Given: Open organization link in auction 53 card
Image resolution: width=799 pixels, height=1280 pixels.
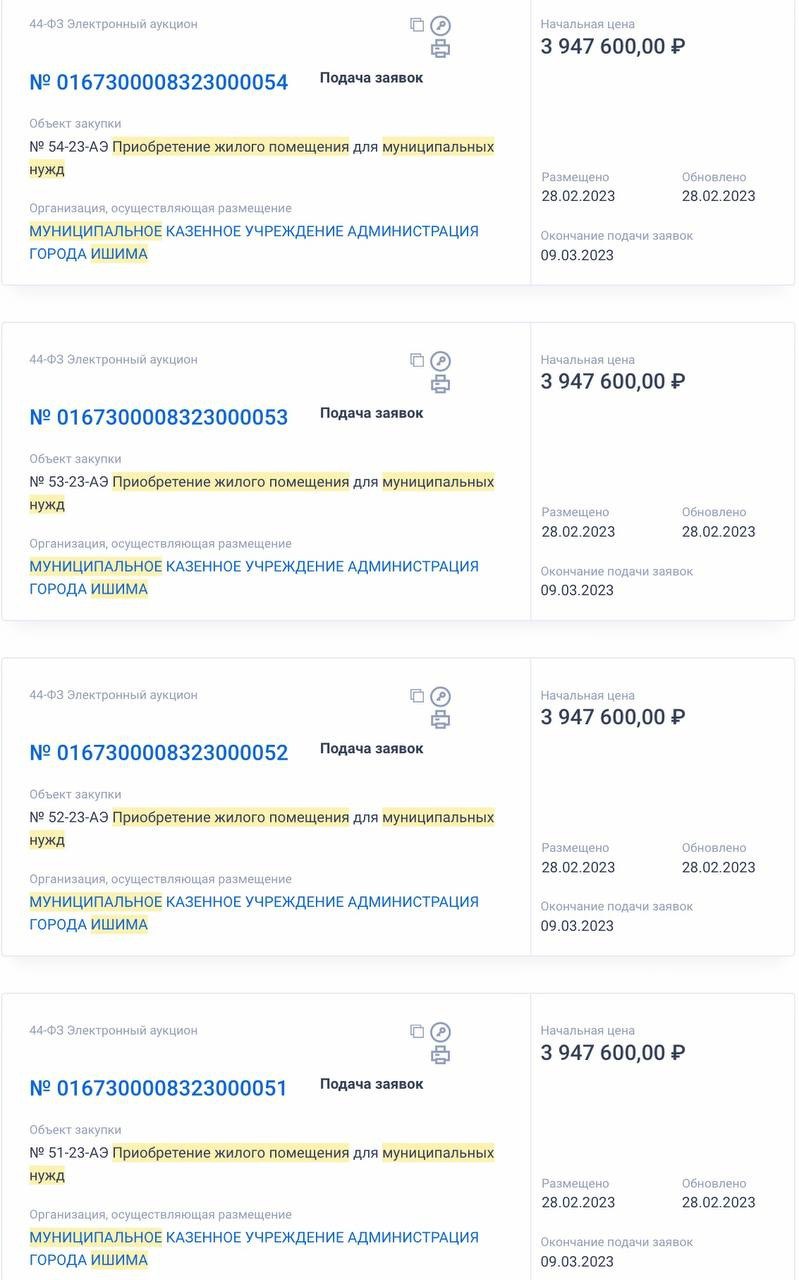Looking at the screenshot, I should point(254,577).
